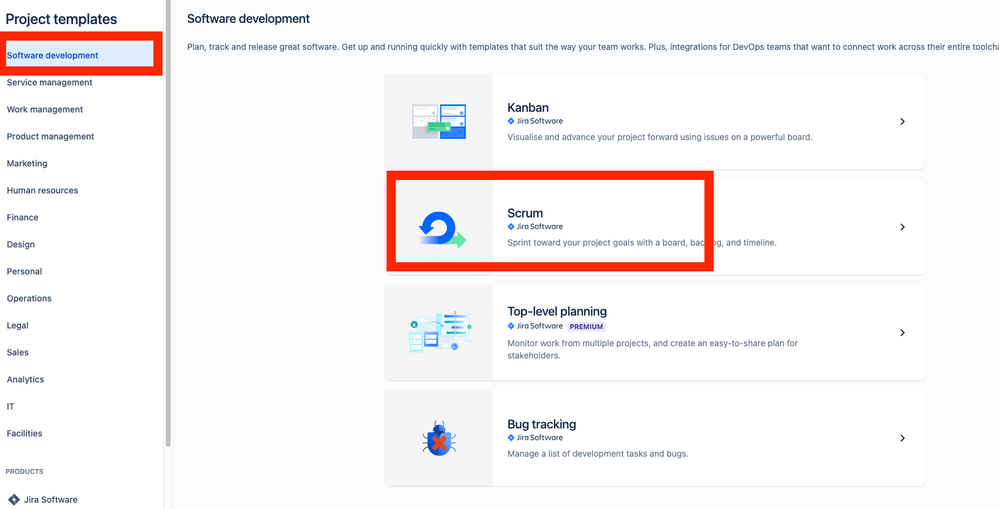Image resolution: width=999 pixels, height=509 pixels.
Task: Click the Scrum loop arrow illustration
Action: (442, 229)
